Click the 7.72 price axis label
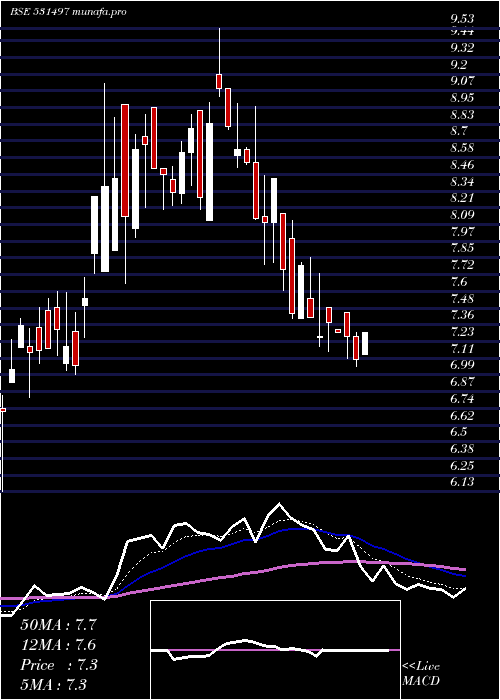 462,265
